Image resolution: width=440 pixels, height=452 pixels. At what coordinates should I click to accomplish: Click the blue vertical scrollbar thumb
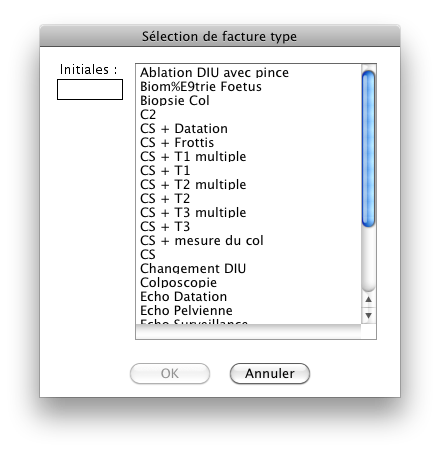click(368, 149)
